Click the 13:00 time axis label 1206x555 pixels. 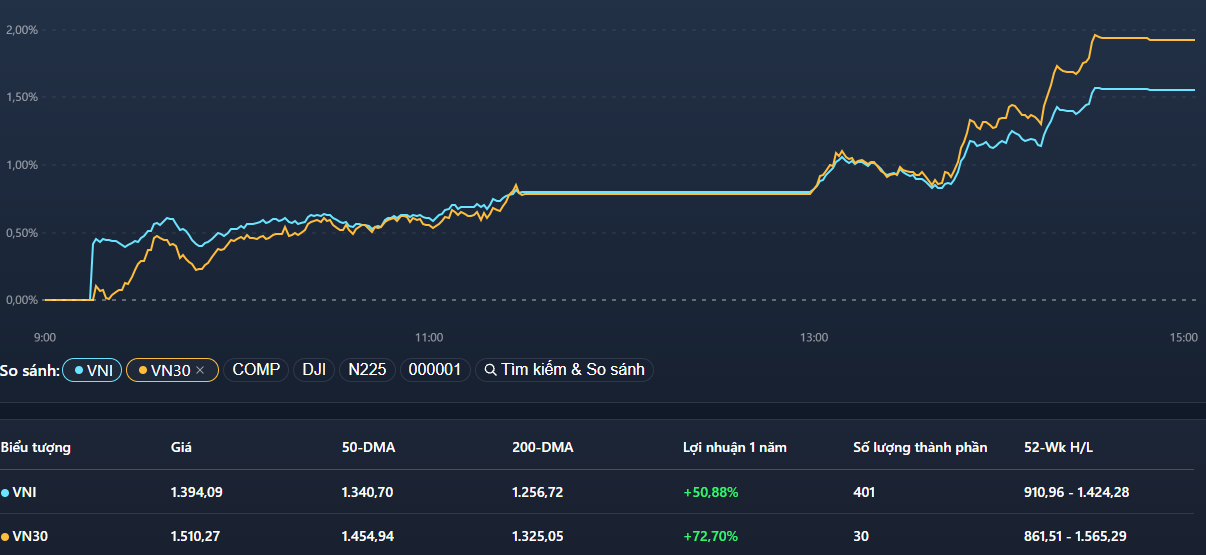click(x=814, y=338)
